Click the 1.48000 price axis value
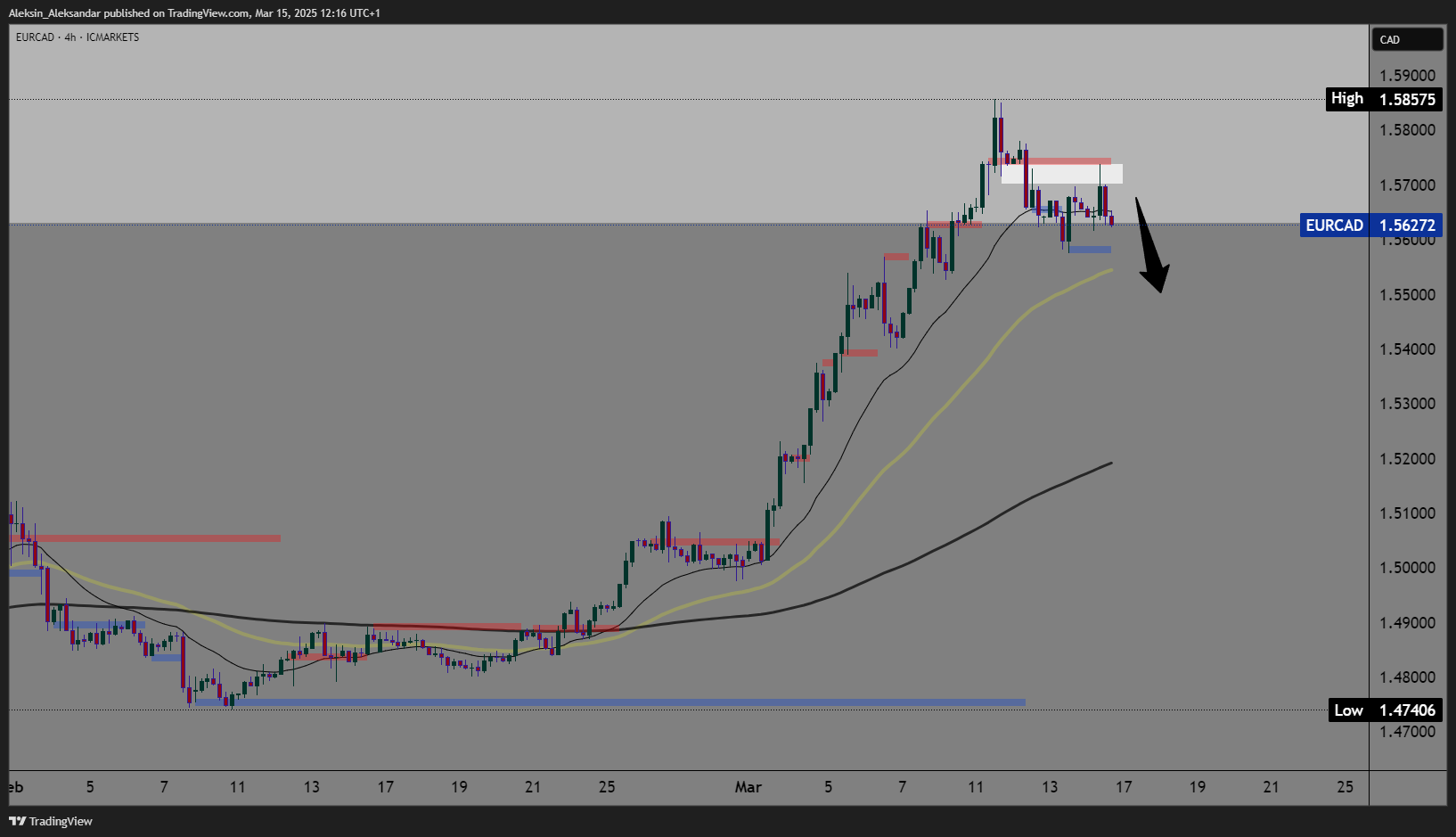 [1407, 677]
